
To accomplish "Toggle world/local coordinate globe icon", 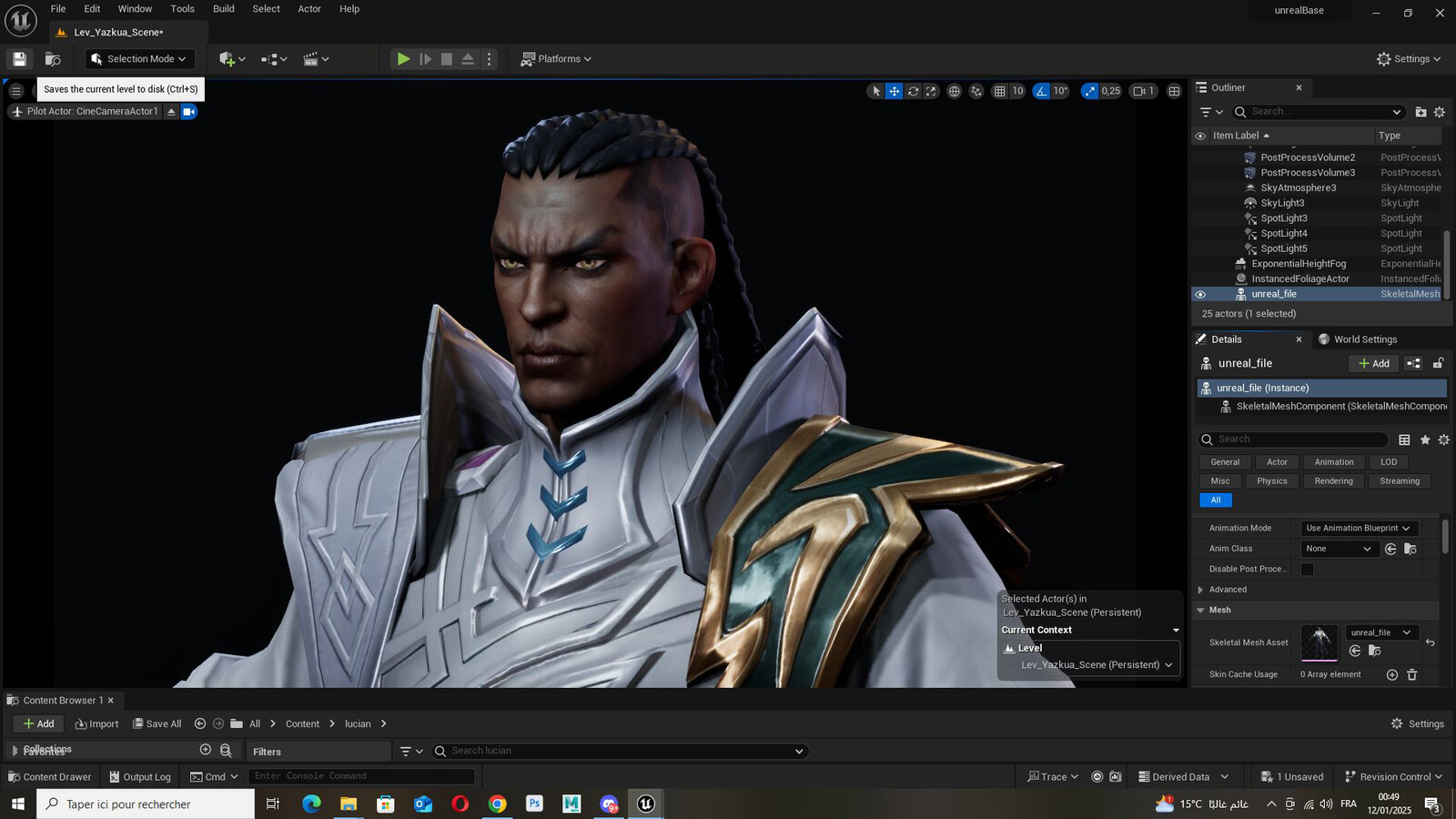I will (954, 91).
